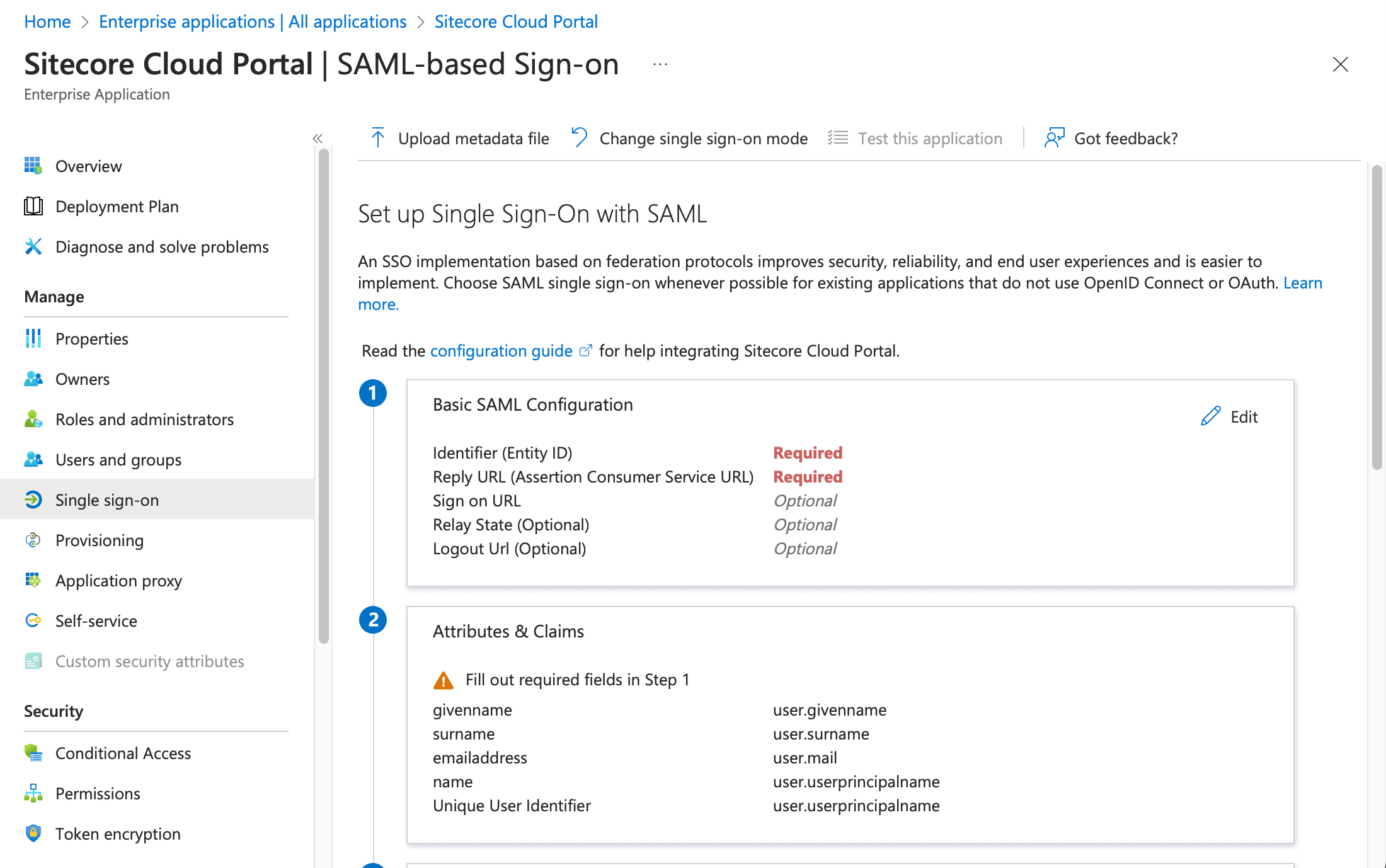The image size is (1386, 868).
Task: Open the ellipsis more options next to the title
Action: (660, 64)
